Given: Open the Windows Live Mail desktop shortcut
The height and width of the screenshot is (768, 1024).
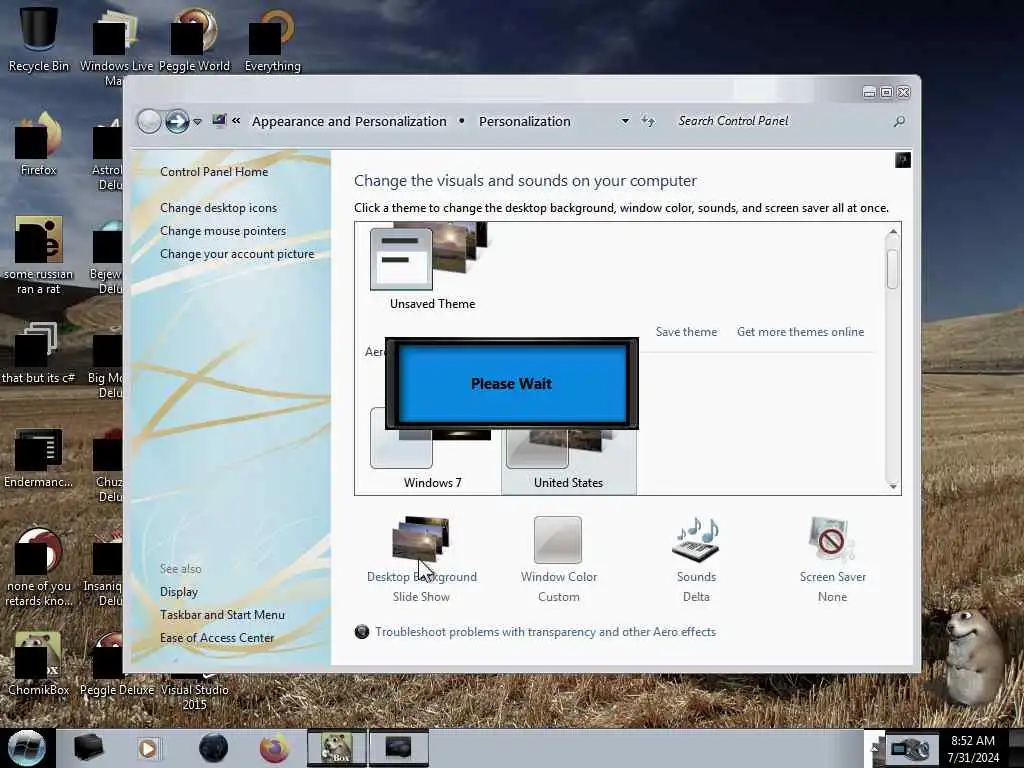Looking at the screenshot, I should (x=116, y=44).
